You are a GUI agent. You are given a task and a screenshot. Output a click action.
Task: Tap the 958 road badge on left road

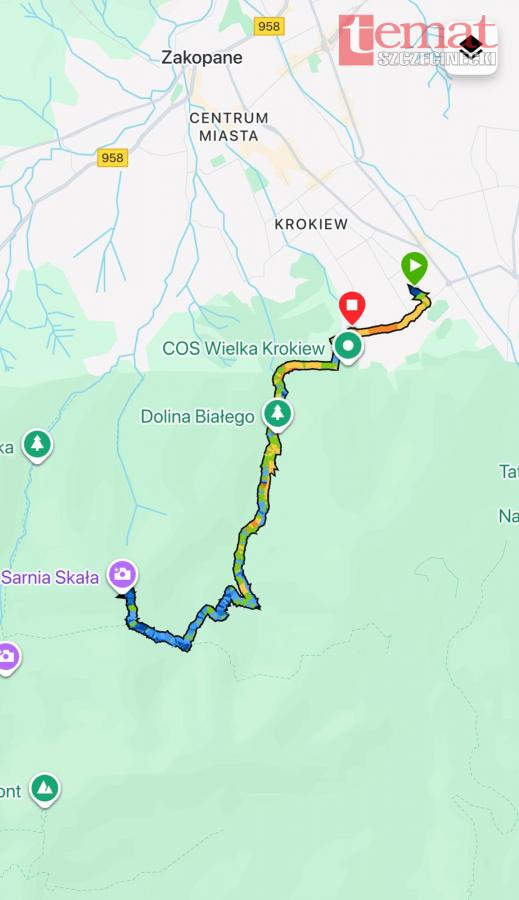(113, 158)
